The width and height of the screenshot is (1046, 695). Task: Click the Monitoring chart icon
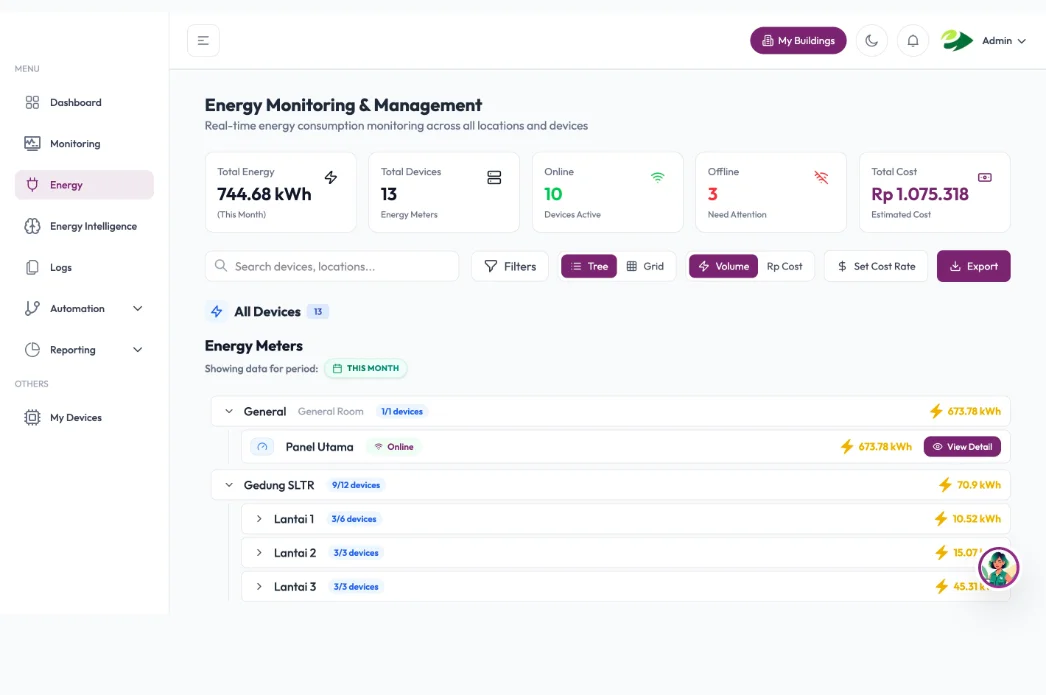(x=32, y=143)
